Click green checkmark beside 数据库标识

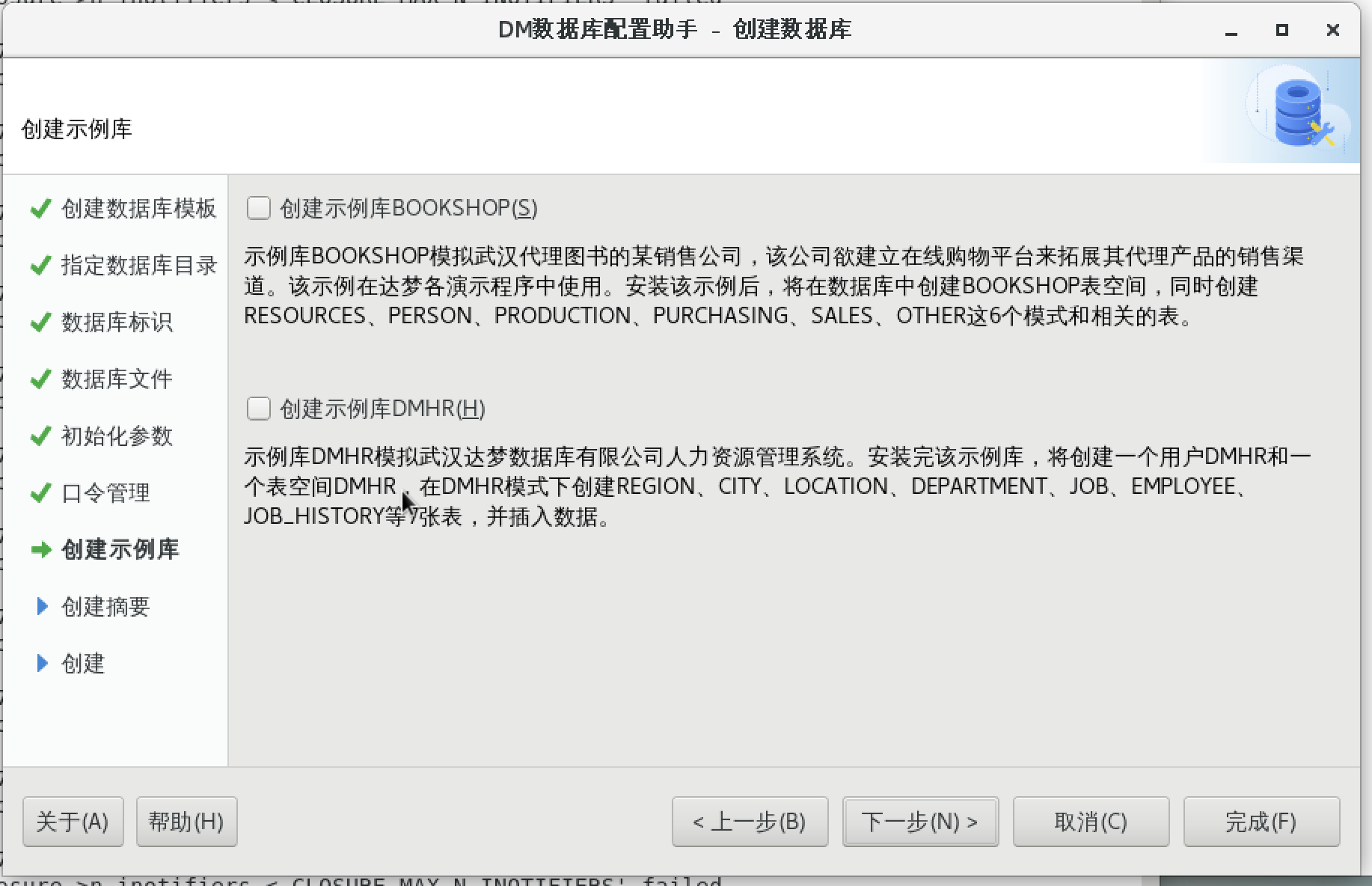click(40, 322)
